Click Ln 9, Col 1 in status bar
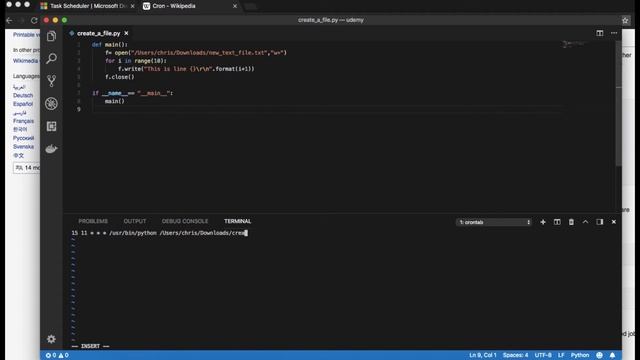Image resolution: width=640 pixels, height=360 pixels. point(483,355)
